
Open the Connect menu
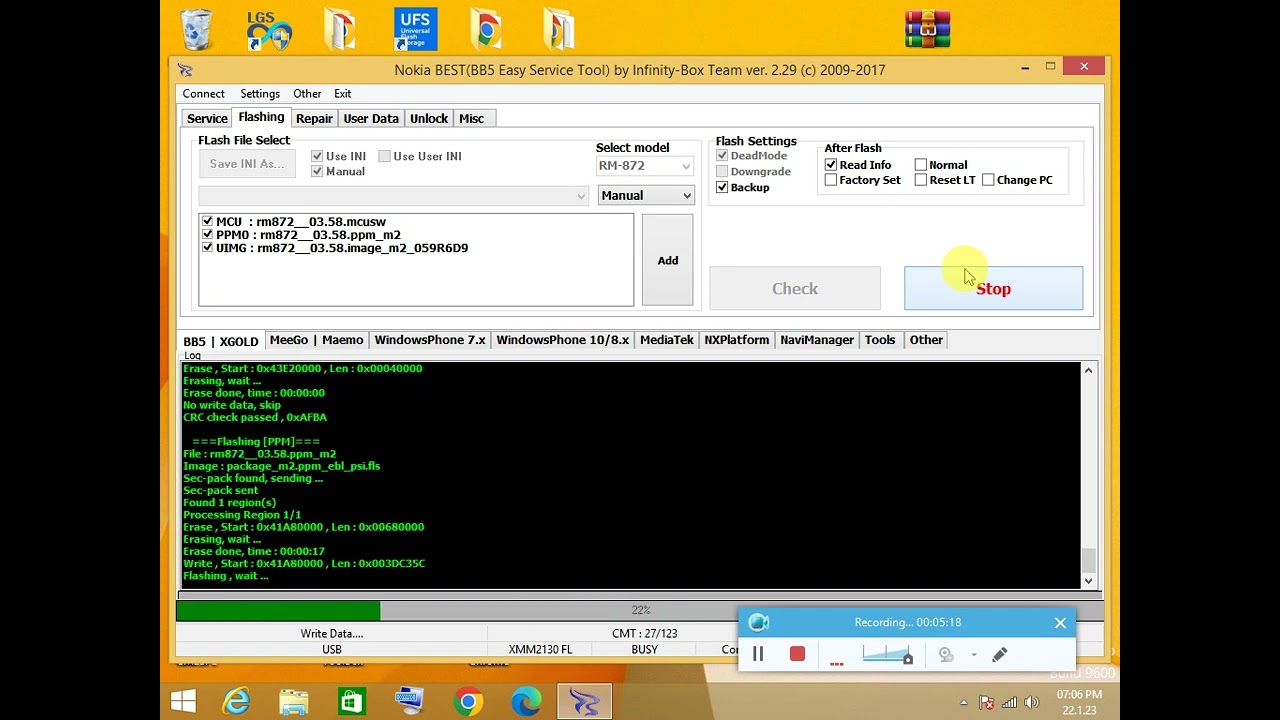tap(203, 94)
